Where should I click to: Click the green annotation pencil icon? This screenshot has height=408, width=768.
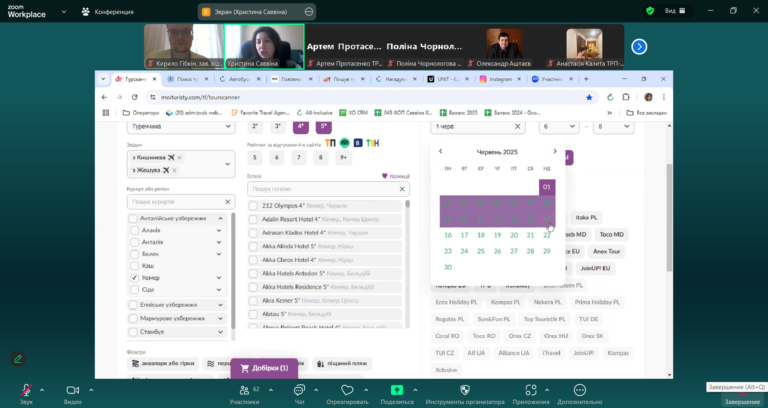pos(18,359)
